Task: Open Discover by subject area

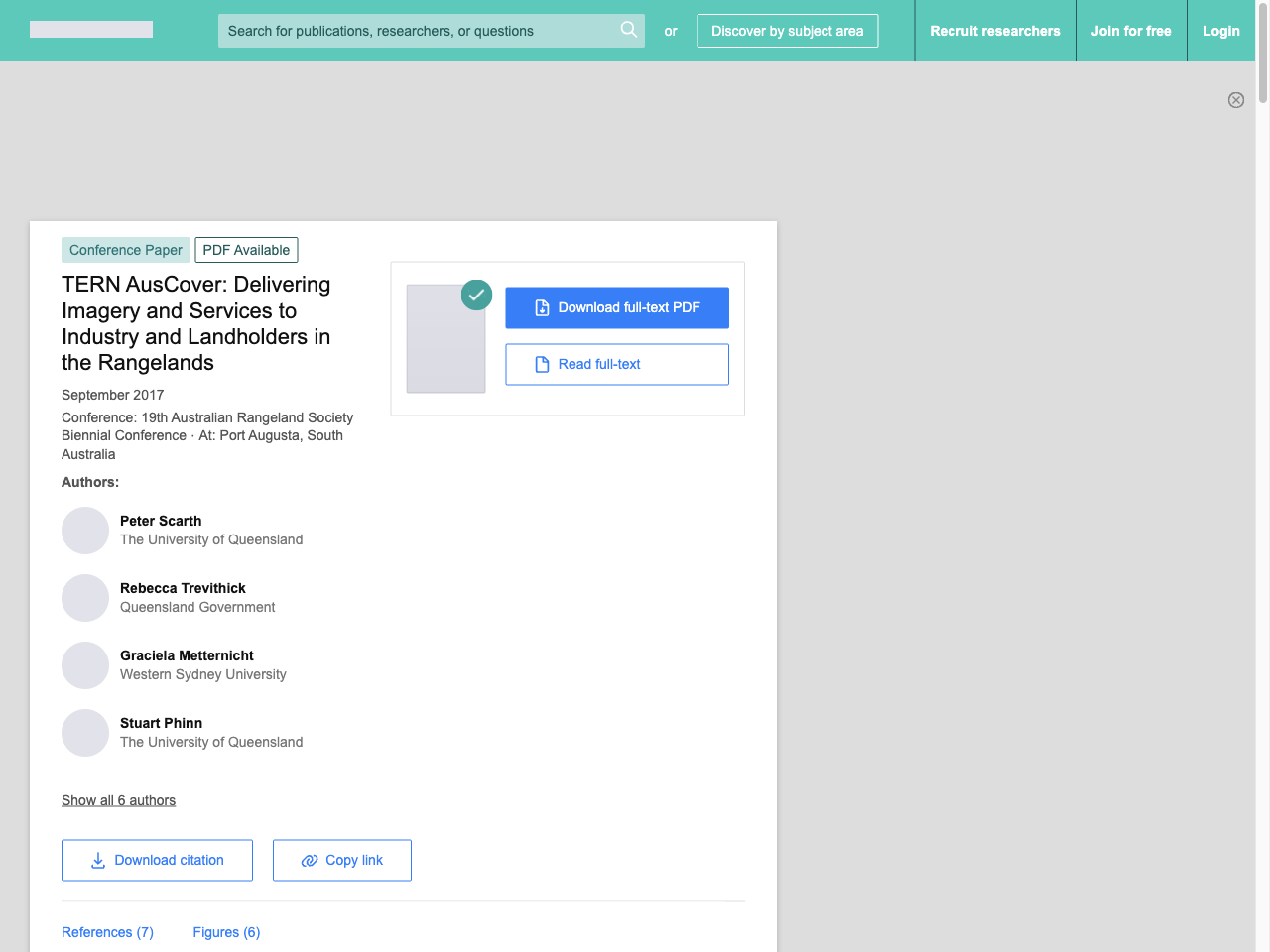Action: 787,31
